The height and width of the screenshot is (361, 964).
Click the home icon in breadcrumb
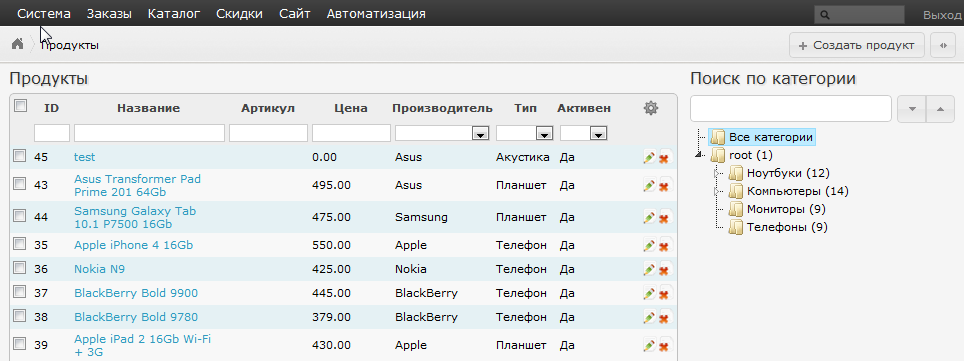click(x=17, y=44)
